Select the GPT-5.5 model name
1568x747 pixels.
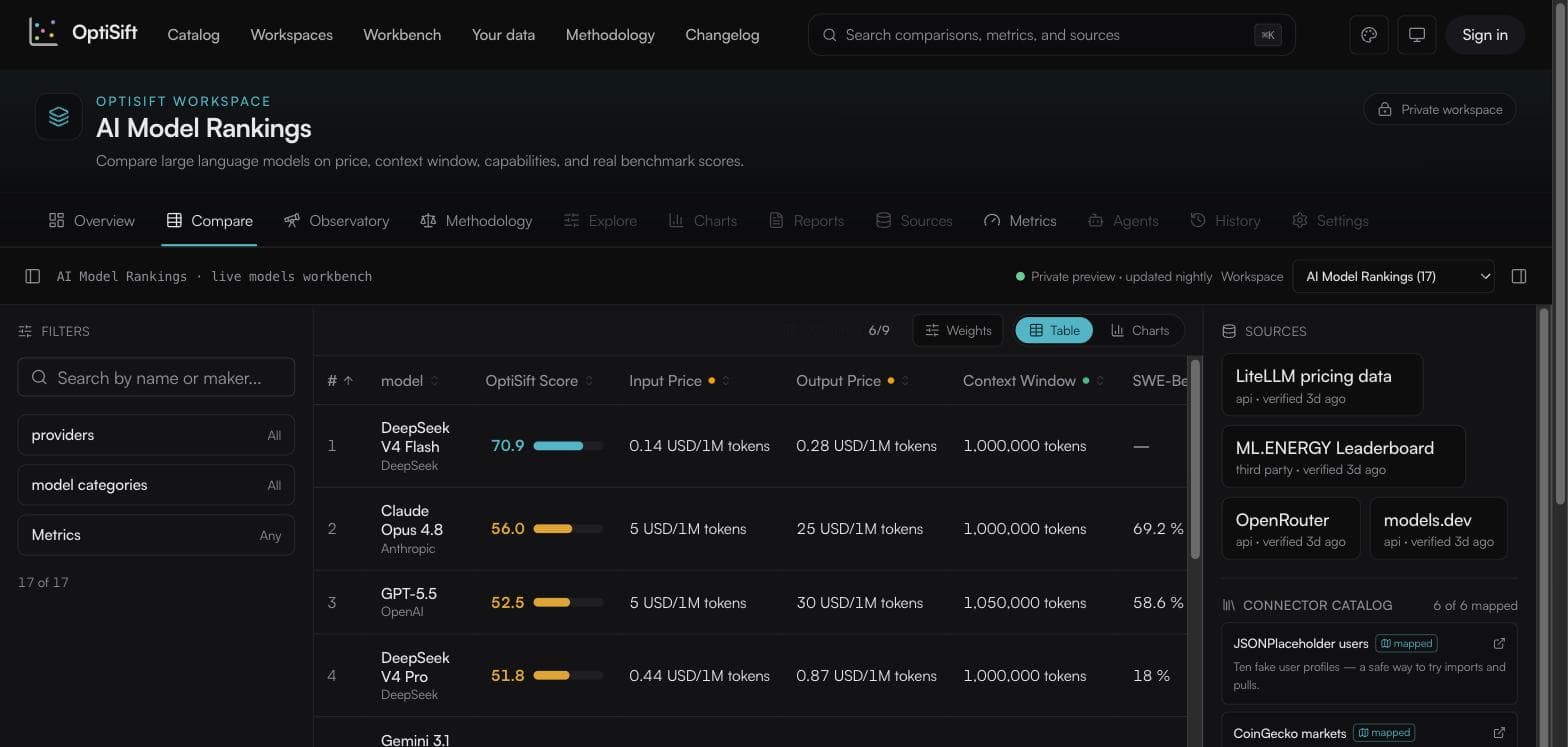pyautogui.click(x=409, y=593)
